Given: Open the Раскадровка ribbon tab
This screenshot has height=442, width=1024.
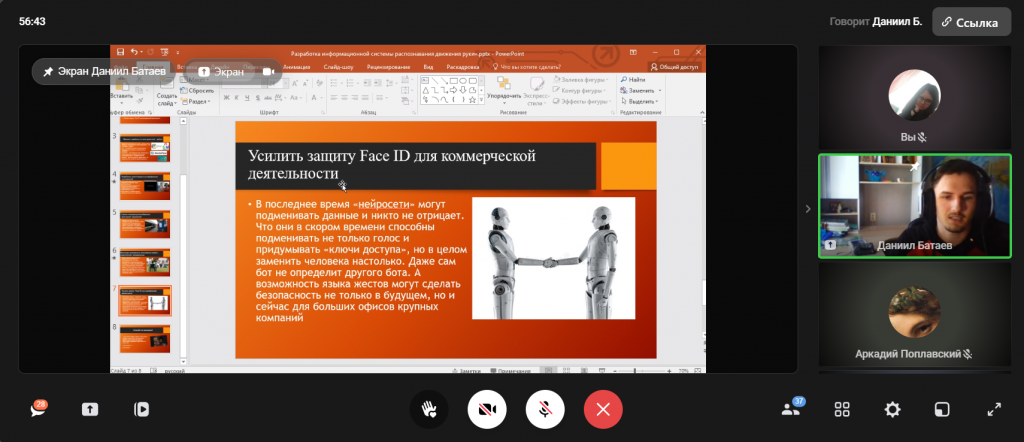Looking at the screenshot, I should [463, 67].
